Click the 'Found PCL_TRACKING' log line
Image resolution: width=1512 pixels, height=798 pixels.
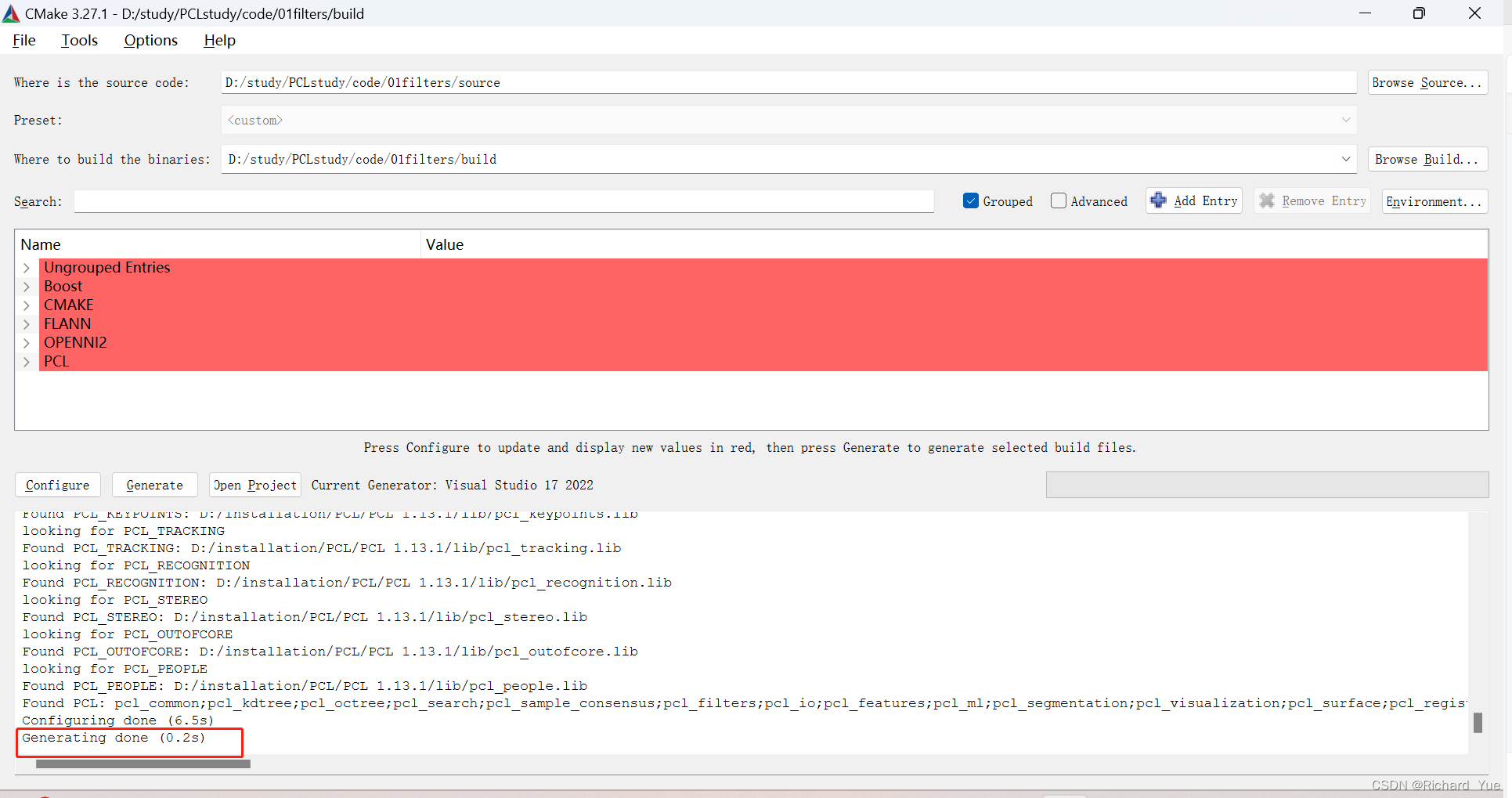322,548
